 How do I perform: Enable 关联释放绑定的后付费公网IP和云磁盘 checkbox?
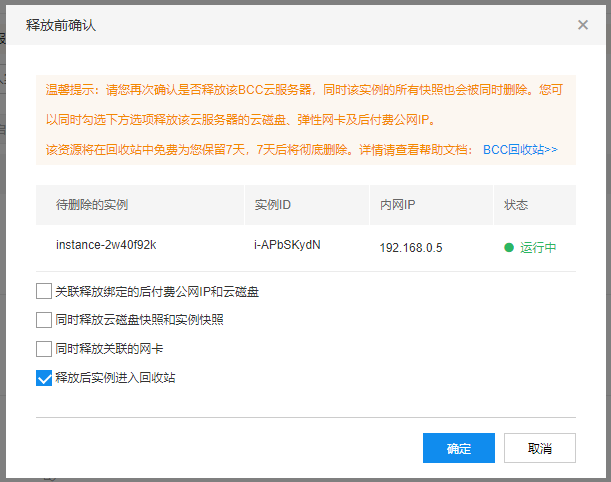43,292
